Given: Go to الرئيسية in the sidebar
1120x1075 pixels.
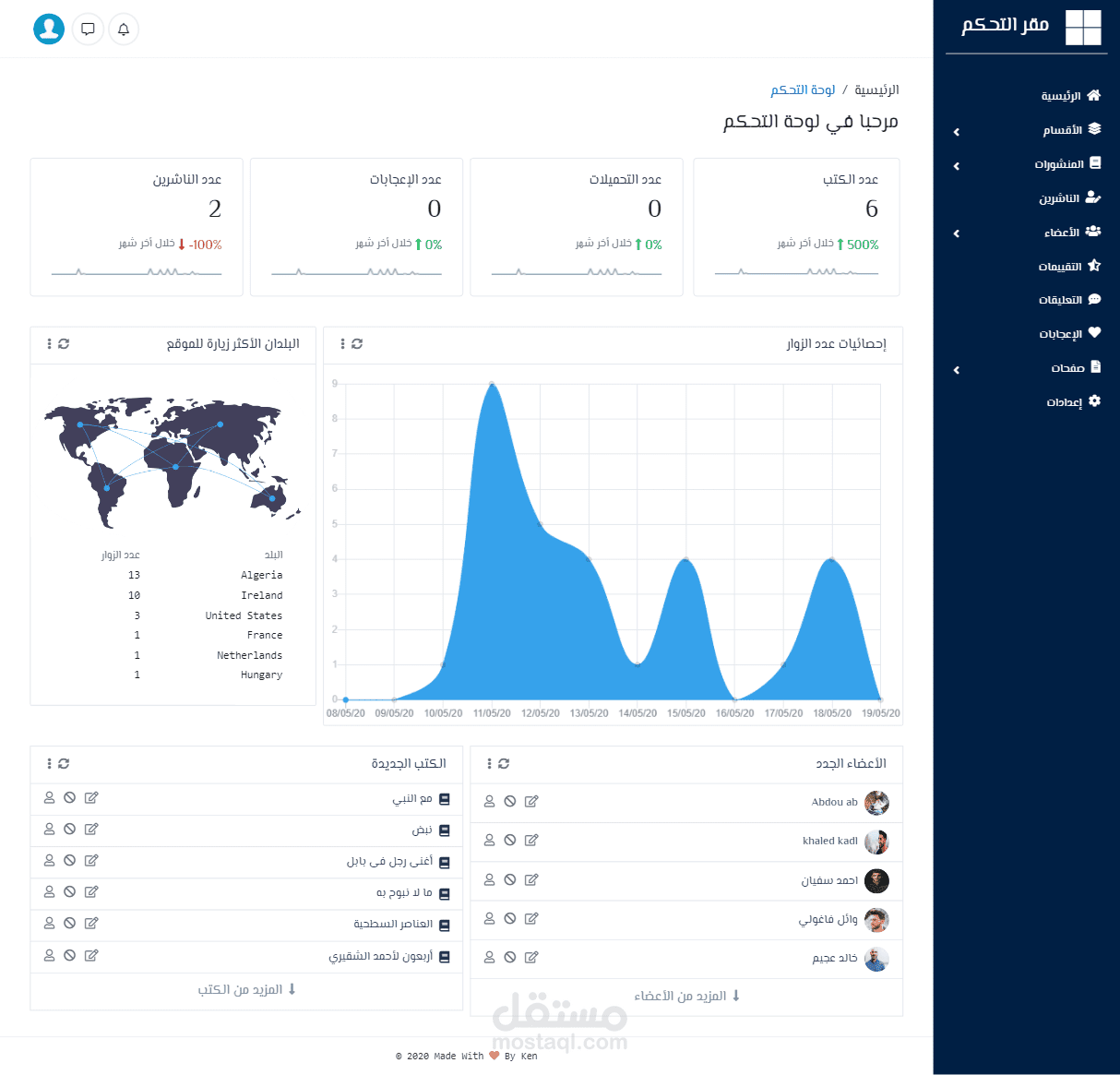Looking at the screenshot, I should tap(1070, 96).
